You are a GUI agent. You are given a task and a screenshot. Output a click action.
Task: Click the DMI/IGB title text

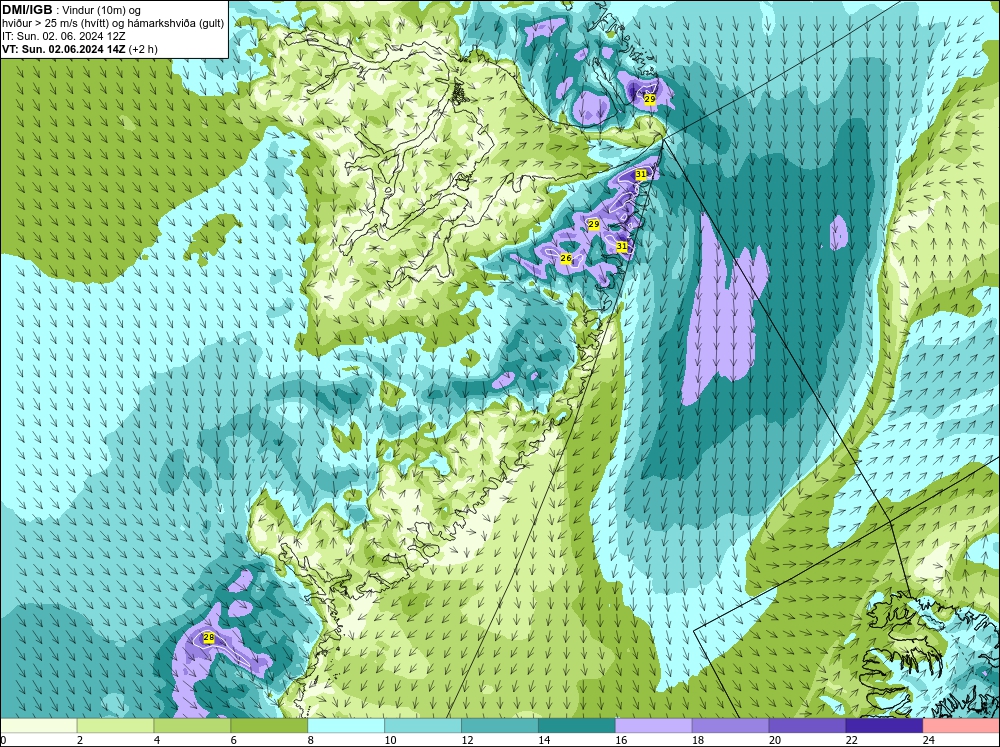(27, 10)
